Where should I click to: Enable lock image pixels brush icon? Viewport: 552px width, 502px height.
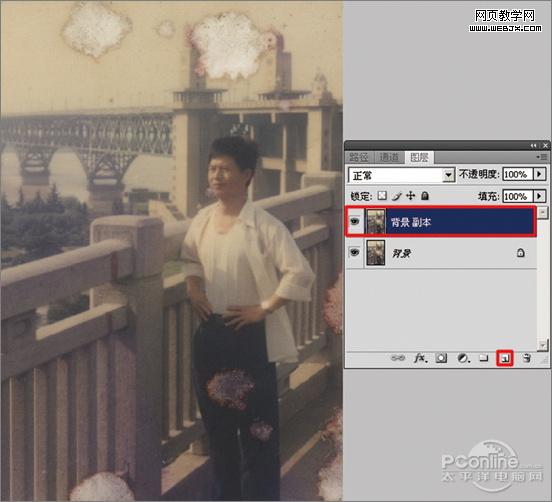coord(397,196)
